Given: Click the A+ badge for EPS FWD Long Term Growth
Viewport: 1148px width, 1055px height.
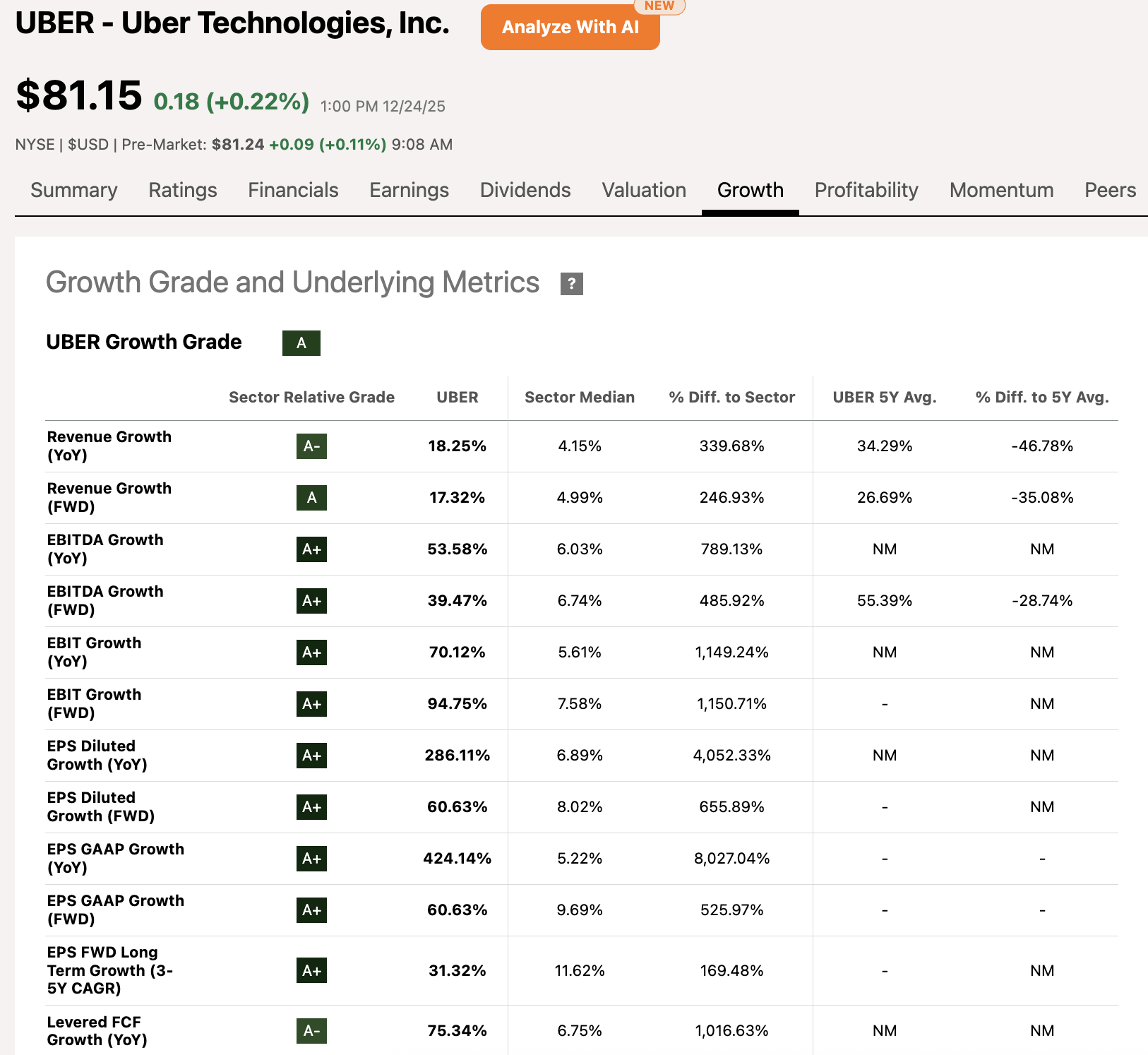Looking at the screenshot, I should click(x=311, y=971).
